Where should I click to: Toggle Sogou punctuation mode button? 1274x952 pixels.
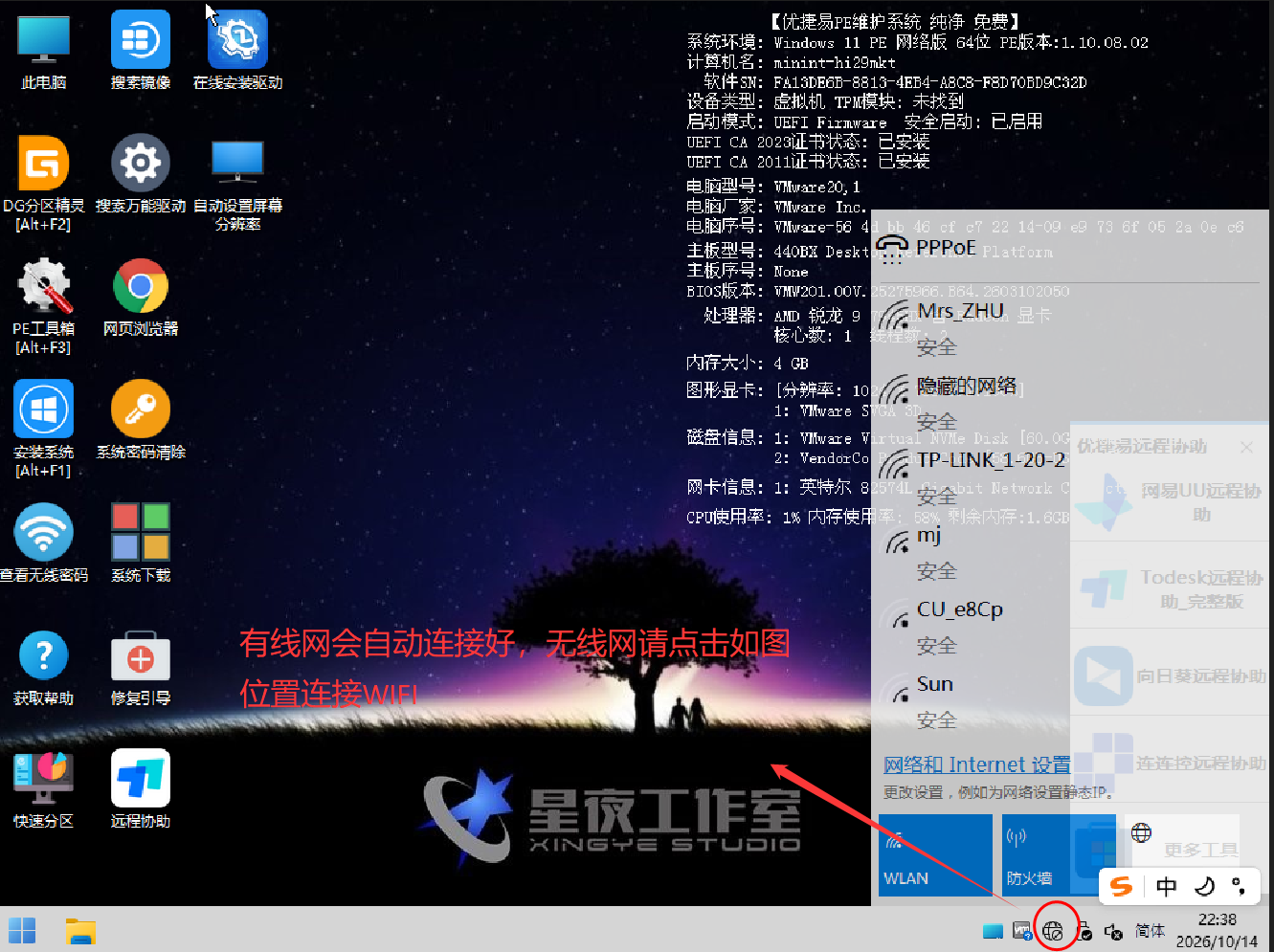(x=1238, y=886)
